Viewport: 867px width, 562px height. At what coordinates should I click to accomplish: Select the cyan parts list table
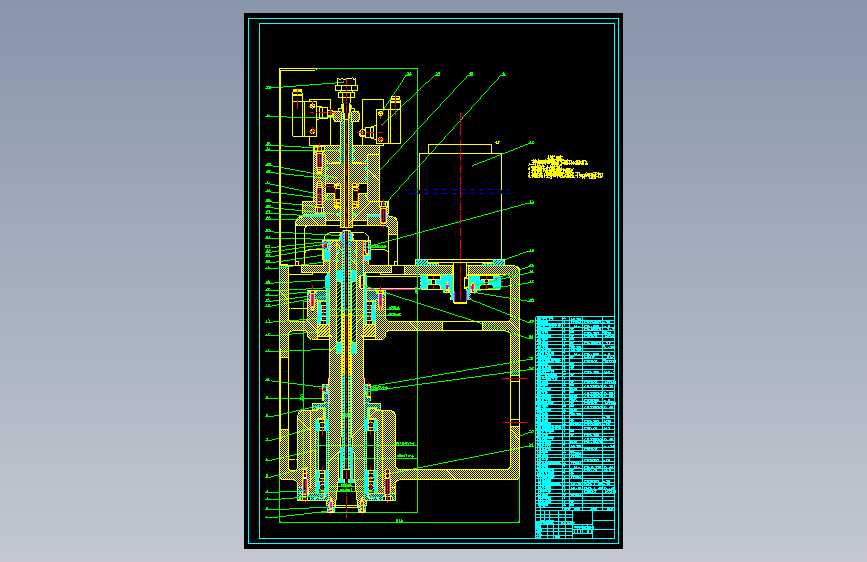[x=575, y=413]
